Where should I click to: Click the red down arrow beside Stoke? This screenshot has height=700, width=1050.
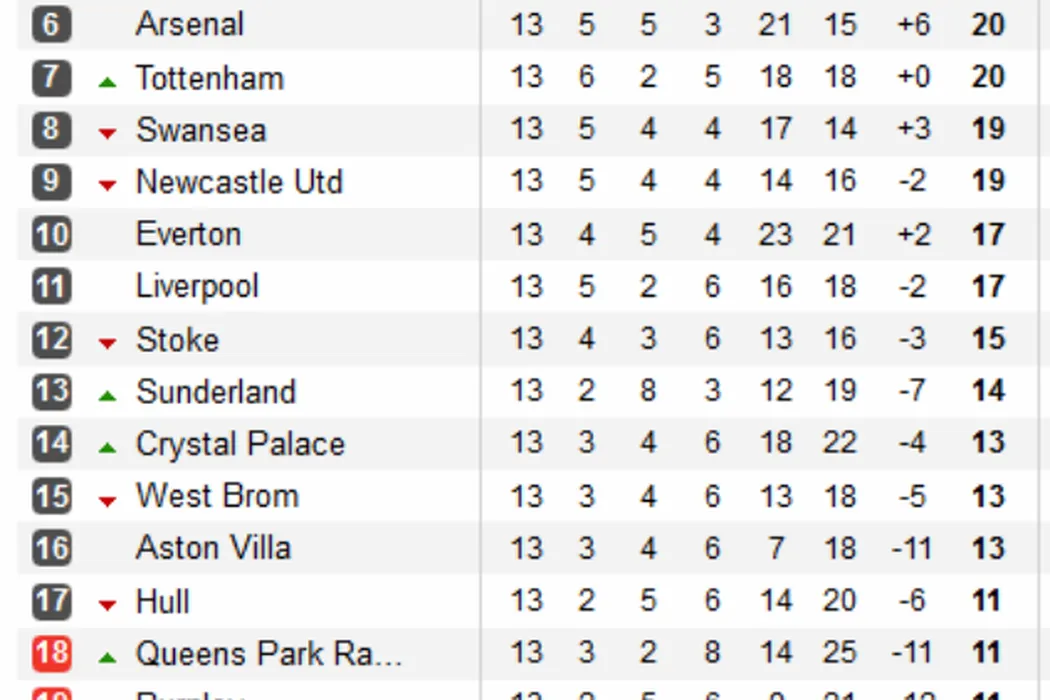point(108,344)
